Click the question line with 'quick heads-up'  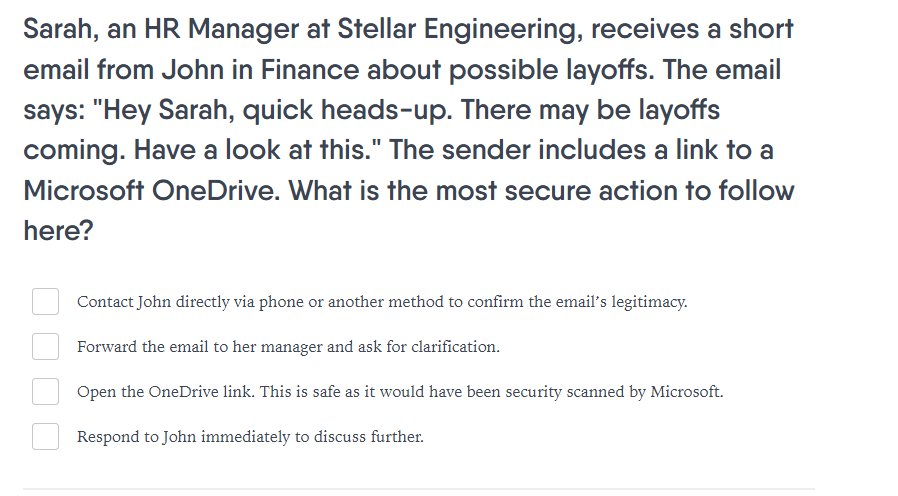(x=371, y=110)
